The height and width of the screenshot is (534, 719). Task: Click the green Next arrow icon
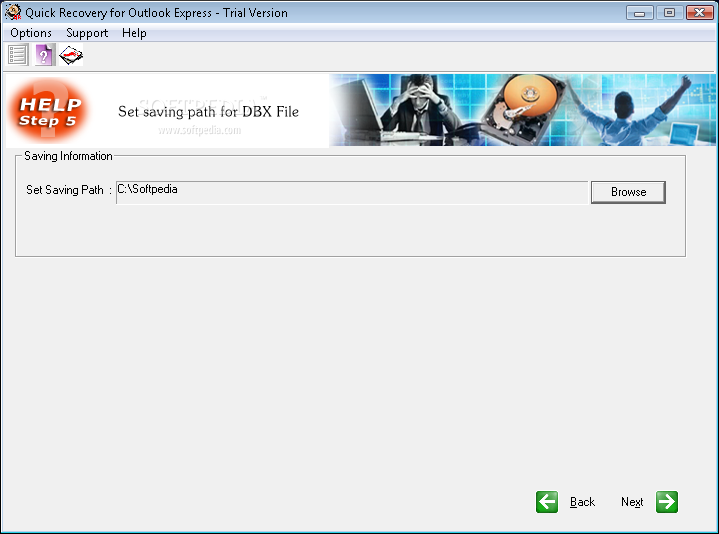click(x=667, y=502)
